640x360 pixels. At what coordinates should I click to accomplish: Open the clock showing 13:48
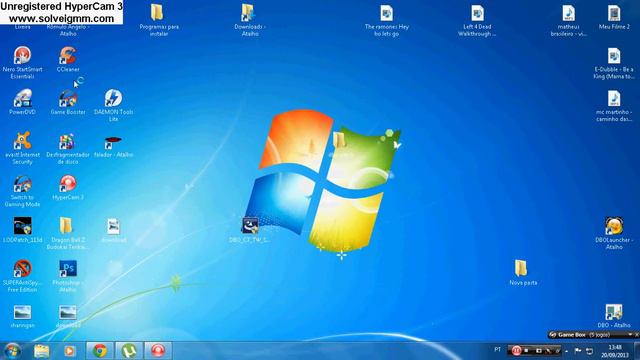[614, 351]
